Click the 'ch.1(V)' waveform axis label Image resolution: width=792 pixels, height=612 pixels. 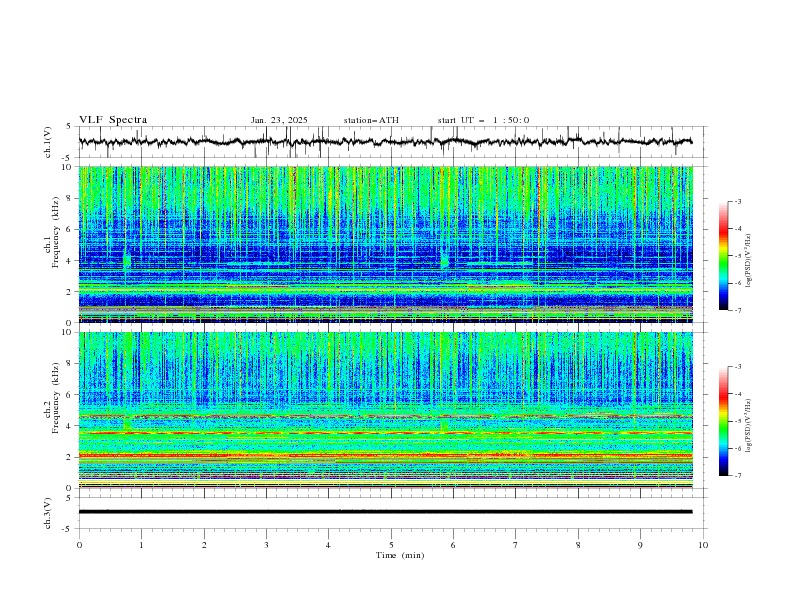pyautogui.click(x=48, y=142)
